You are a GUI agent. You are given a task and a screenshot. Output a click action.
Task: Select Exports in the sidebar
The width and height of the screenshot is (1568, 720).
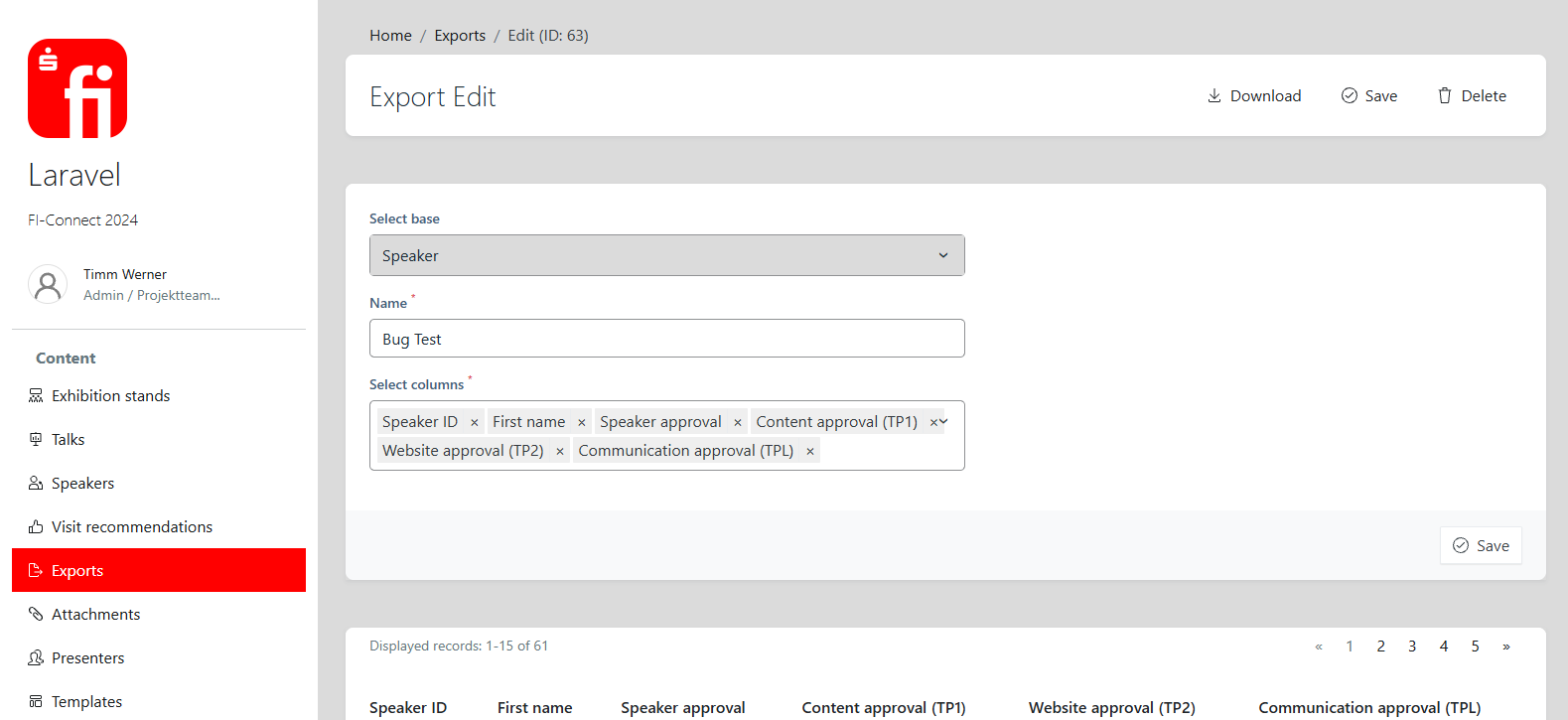159,570
